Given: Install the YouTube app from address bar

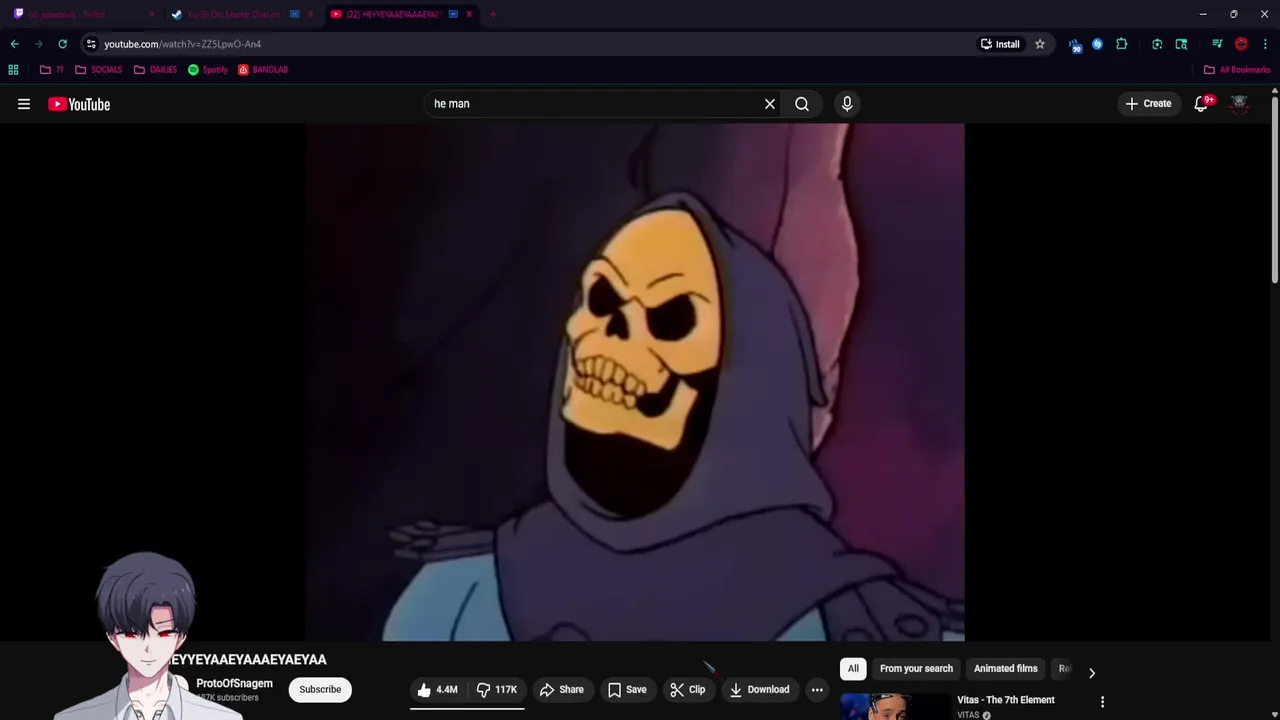Looking at the screenshot, I should [1000, 44].
